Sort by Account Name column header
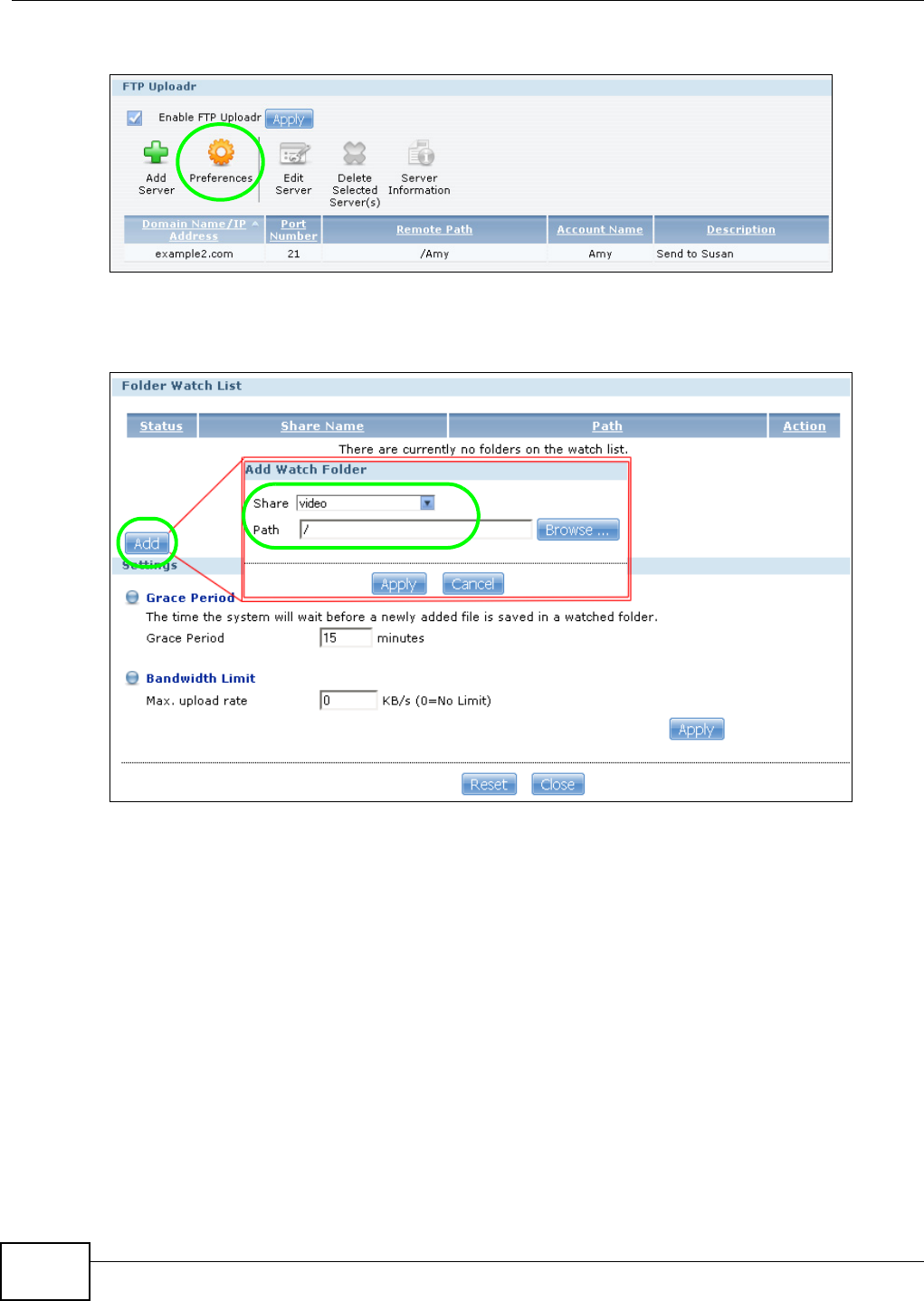The height and width of the screenshot is (1301, 924). 600,230
